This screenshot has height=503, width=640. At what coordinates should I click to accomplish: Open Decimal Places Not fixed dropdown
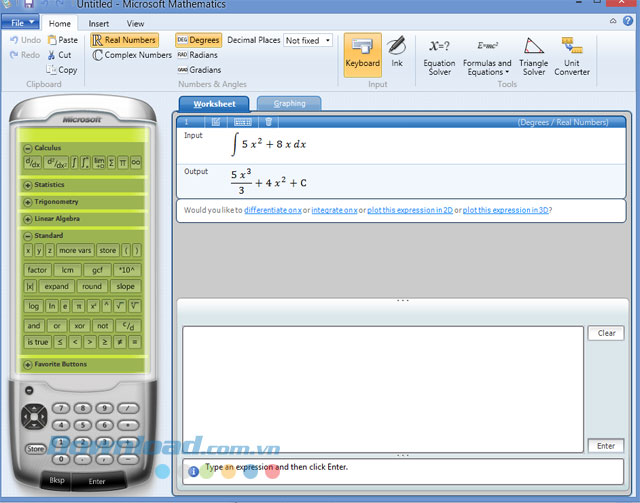tap(308, 40)
